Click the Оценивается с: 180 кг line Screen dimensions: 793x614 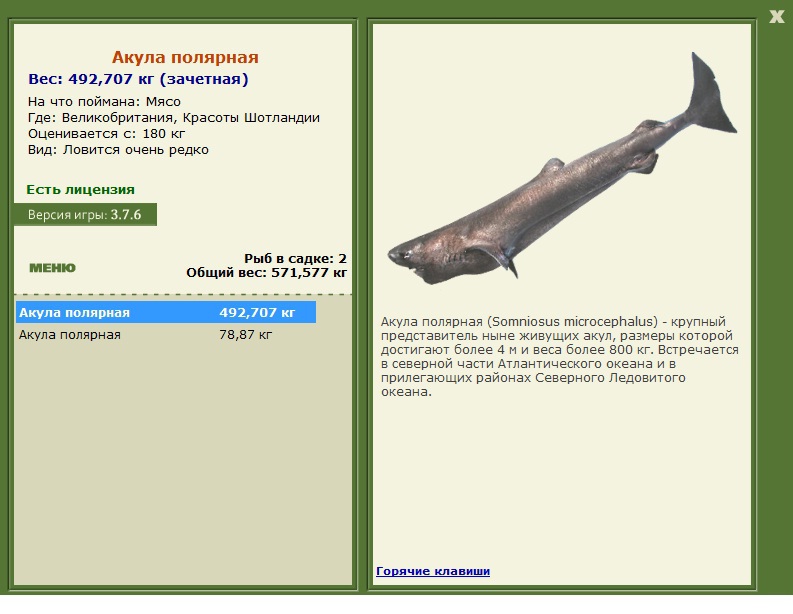[106, 134]
